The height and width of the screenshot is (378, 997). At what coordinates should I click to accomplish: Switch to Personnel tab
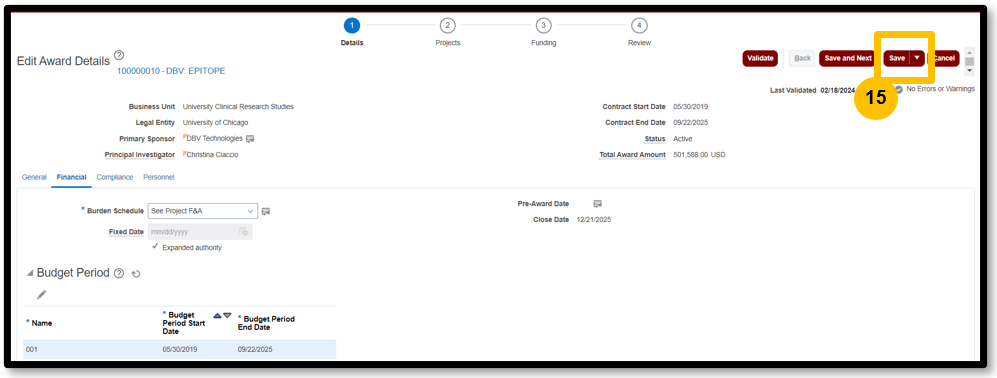pyautogui.click(x=159, y=178)
